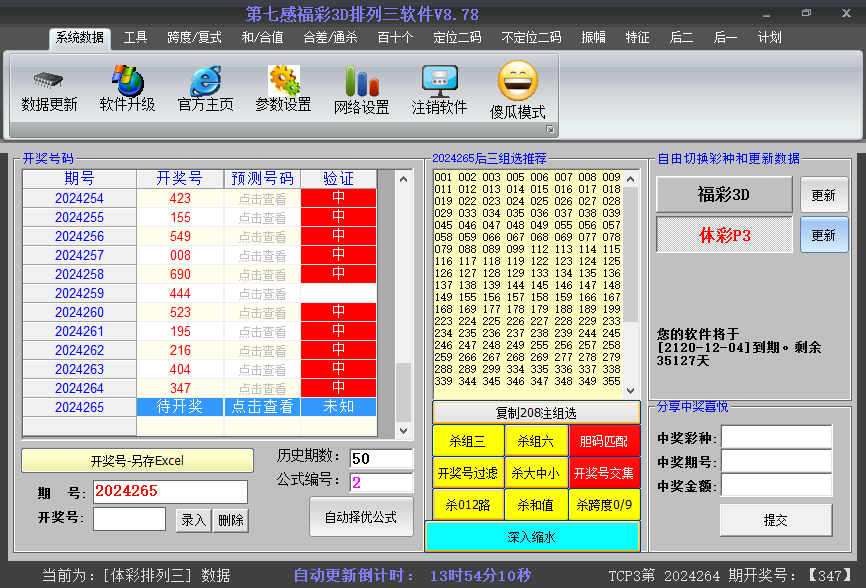Open 参数设置 gear icon
866x588 pixels.
tap(284, 81)
